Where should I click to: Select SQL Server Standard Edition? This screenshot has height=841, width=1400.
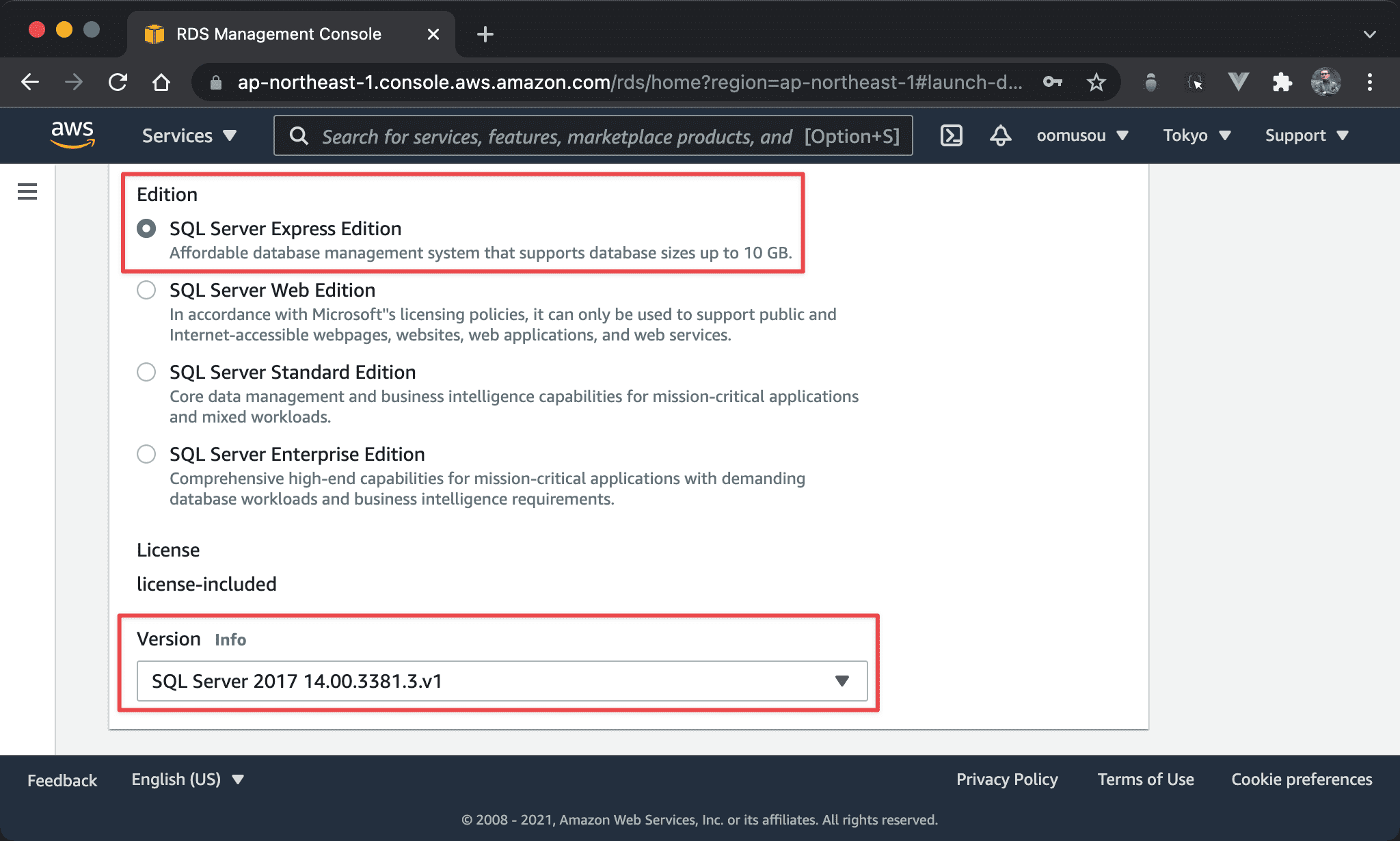click(x=146, y=372)
